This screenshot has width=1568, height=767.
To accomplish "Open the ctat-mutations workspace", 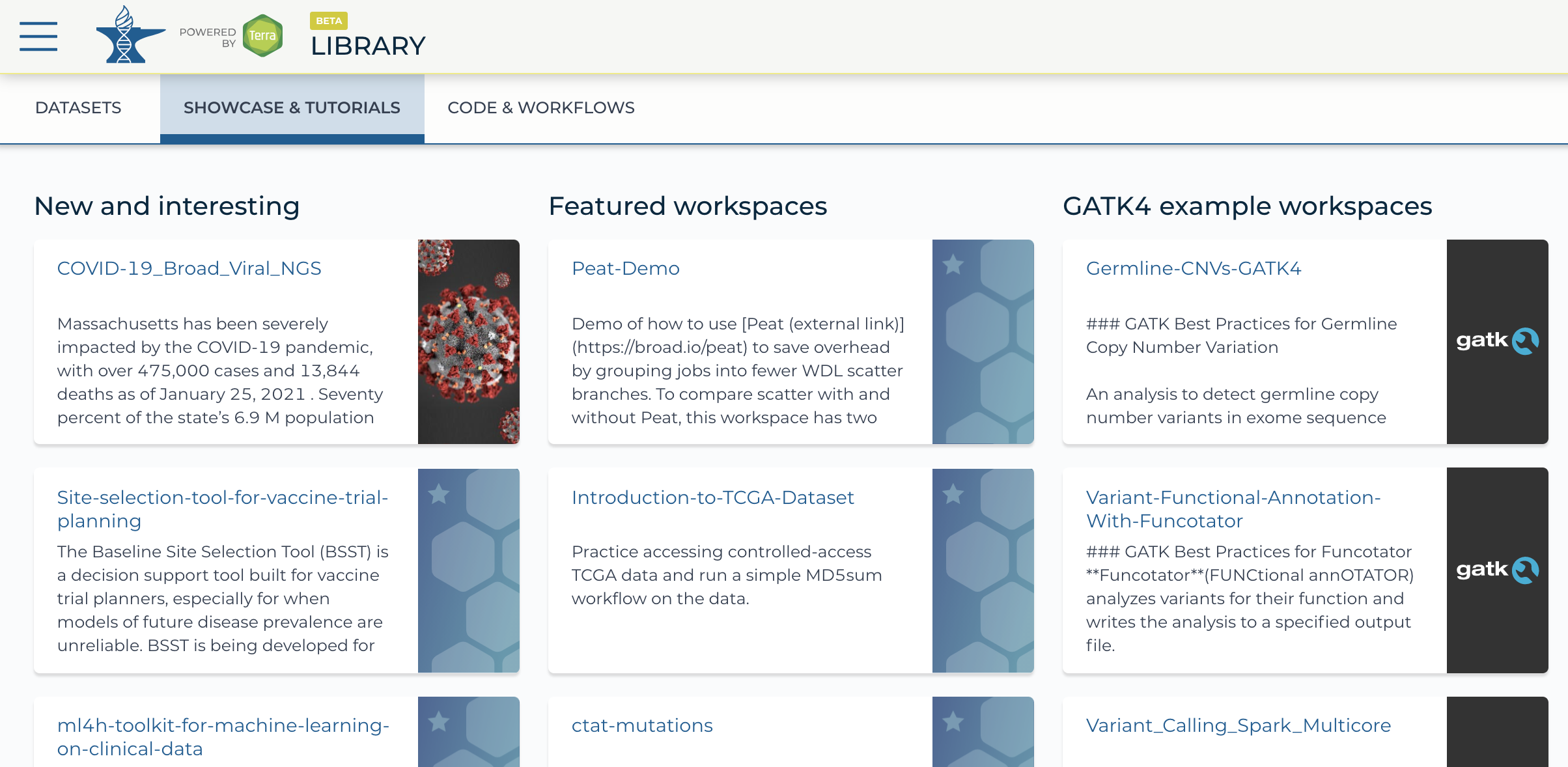I will coord(642,725).
